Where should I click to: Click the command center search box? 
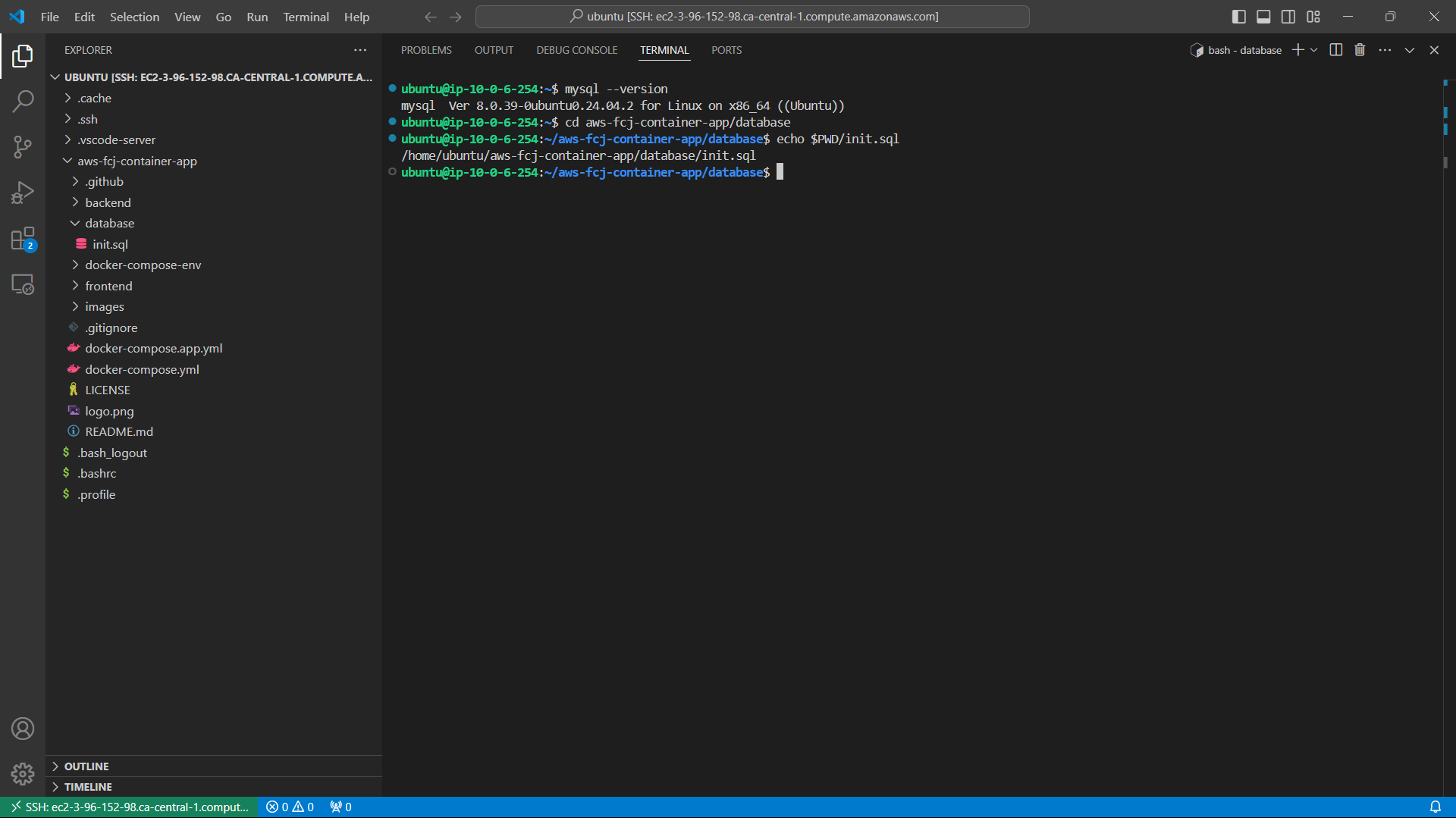point(752,17)
